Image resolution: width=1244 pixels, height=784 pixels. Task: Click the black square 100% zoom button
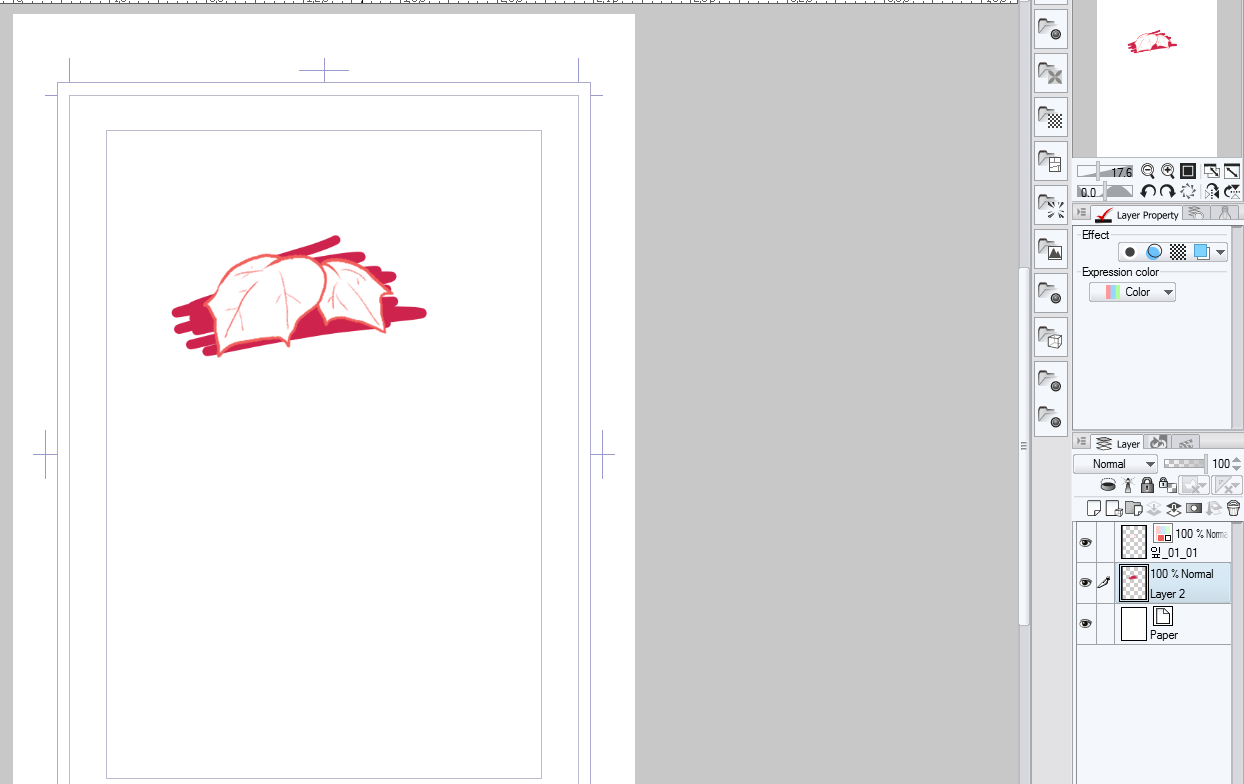(x=1187, y=171)
